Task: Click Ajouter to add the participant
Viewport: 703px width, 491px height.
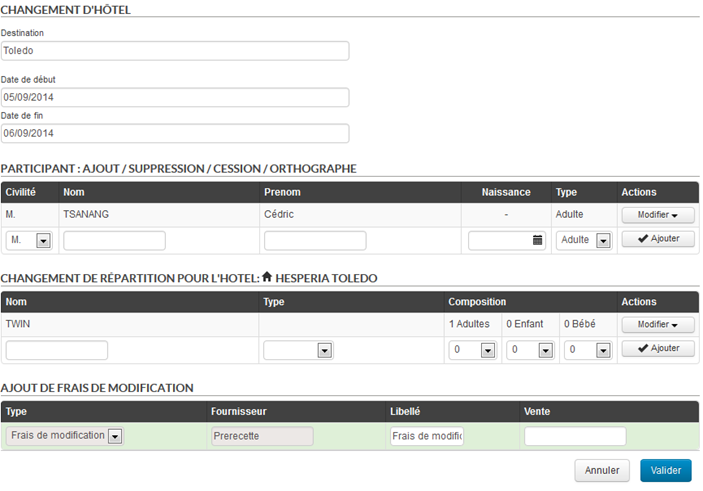Action: click(657, 239)
